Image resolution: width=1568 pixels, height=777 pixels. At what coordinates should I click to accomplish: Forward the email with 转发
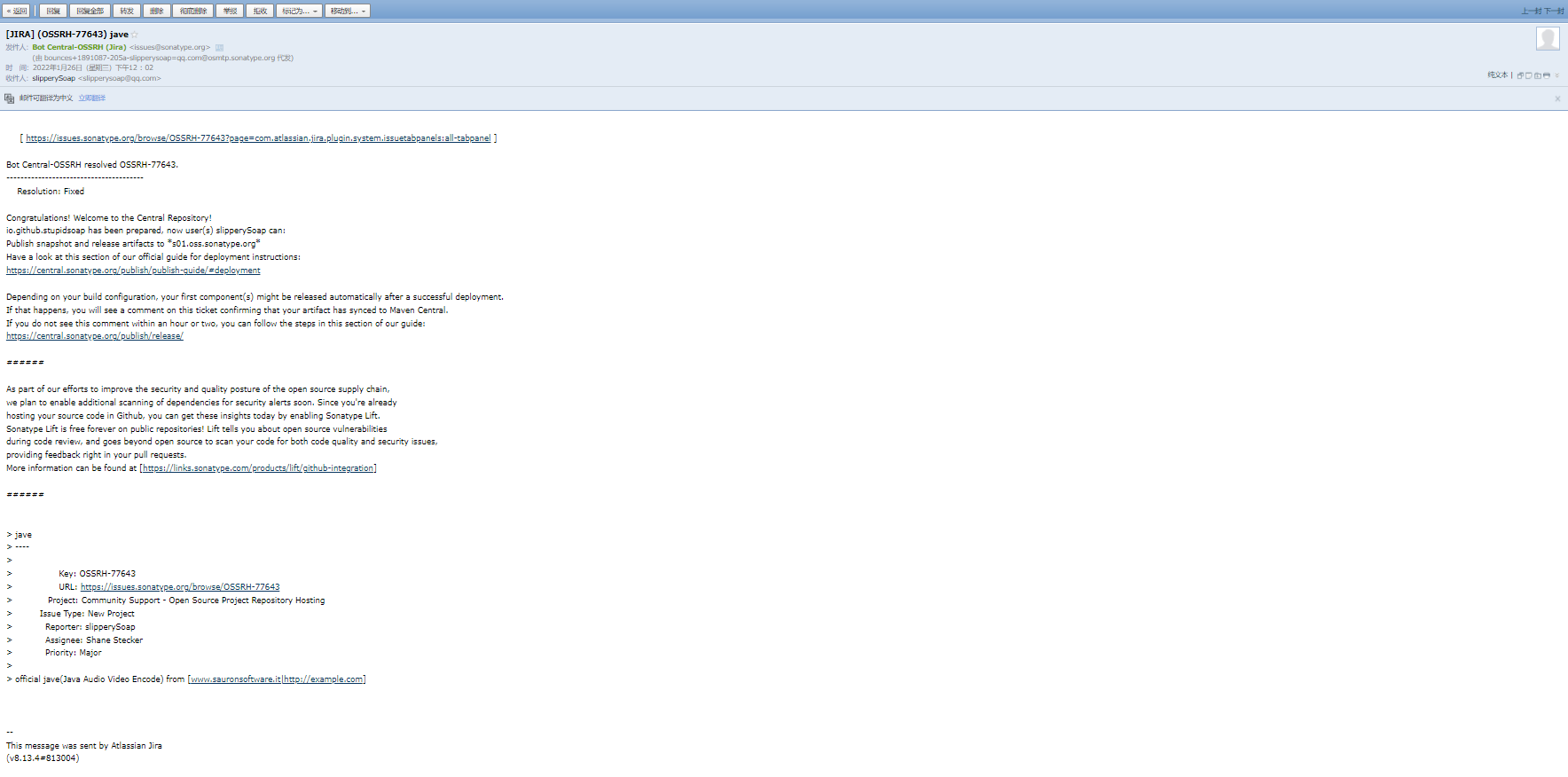pyautogui.click(x=127, y=11)
